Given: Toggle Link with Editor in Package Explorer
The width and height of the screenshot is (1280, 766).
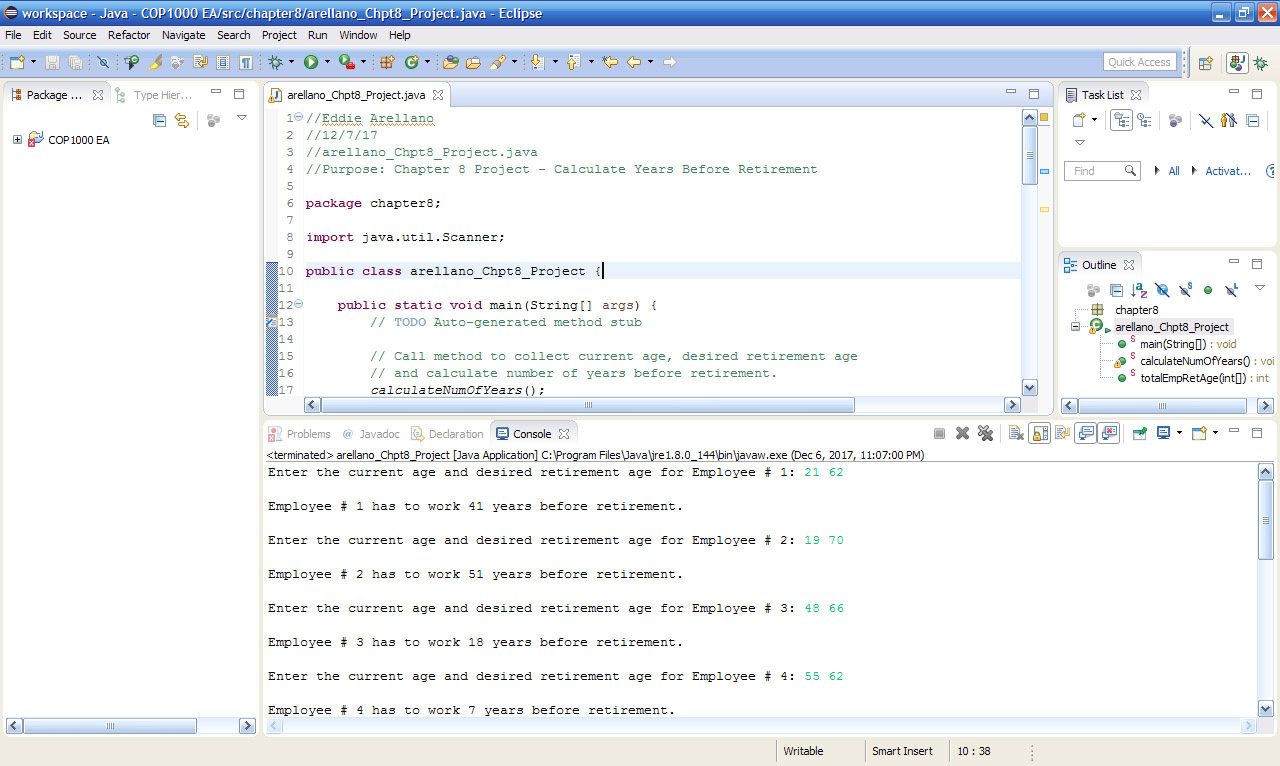Looking at the screenshot, I should [182, 120].
